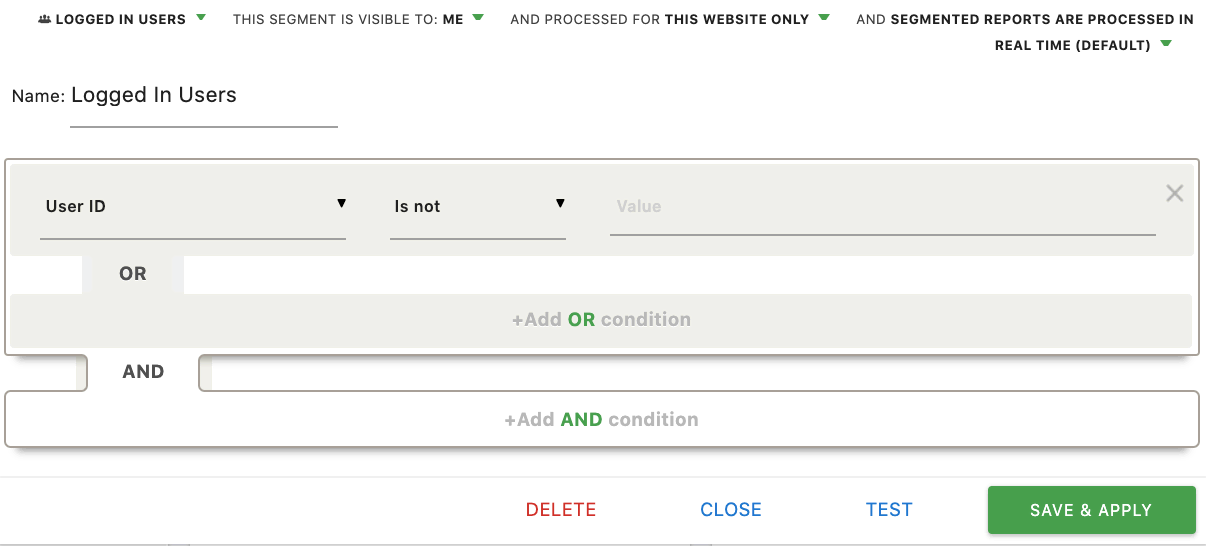Click the 'Is not' selector arrow
Screen dimensions: 1206x546
pos(560,204)
